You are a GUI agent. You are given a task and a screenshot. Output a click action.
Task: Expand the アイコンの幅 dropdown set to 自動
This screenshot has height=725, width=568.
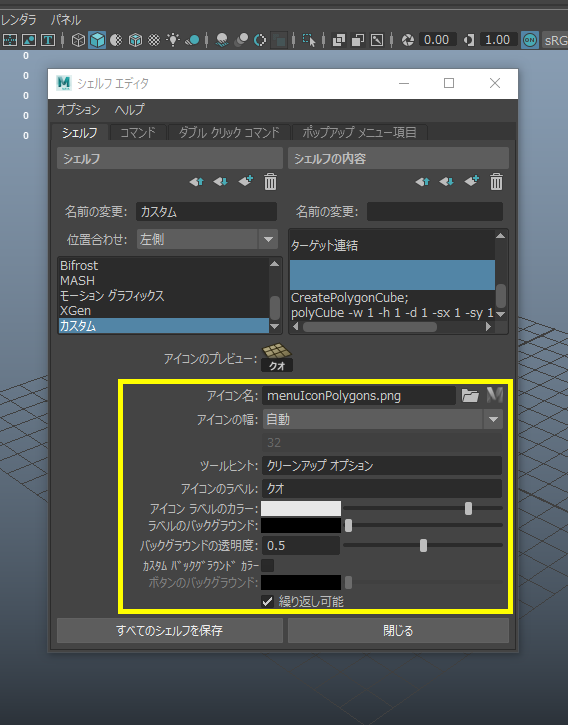[x=382, y=419]
